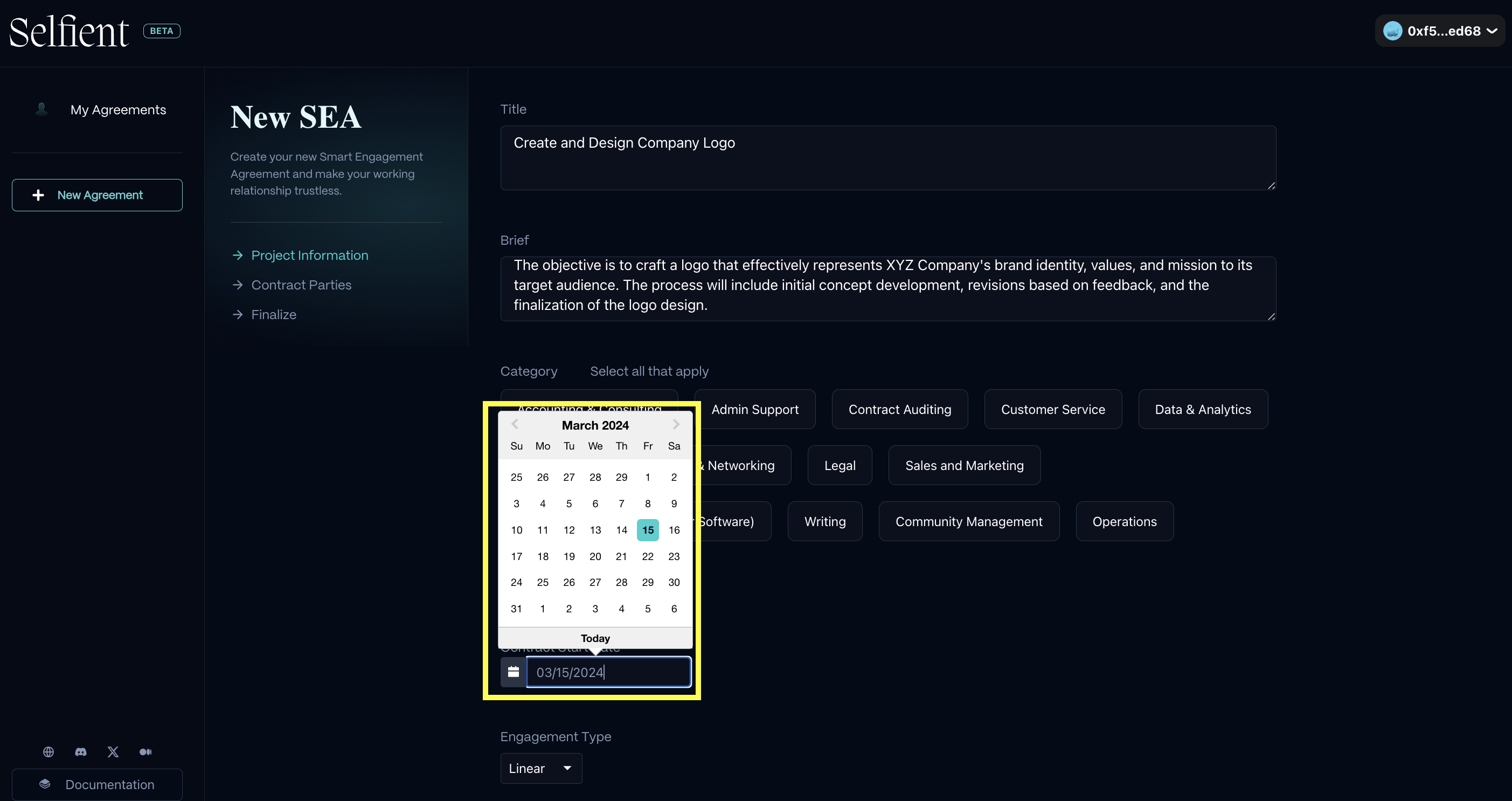
Task: Toggle the Admin Support category
Action: 754,409
